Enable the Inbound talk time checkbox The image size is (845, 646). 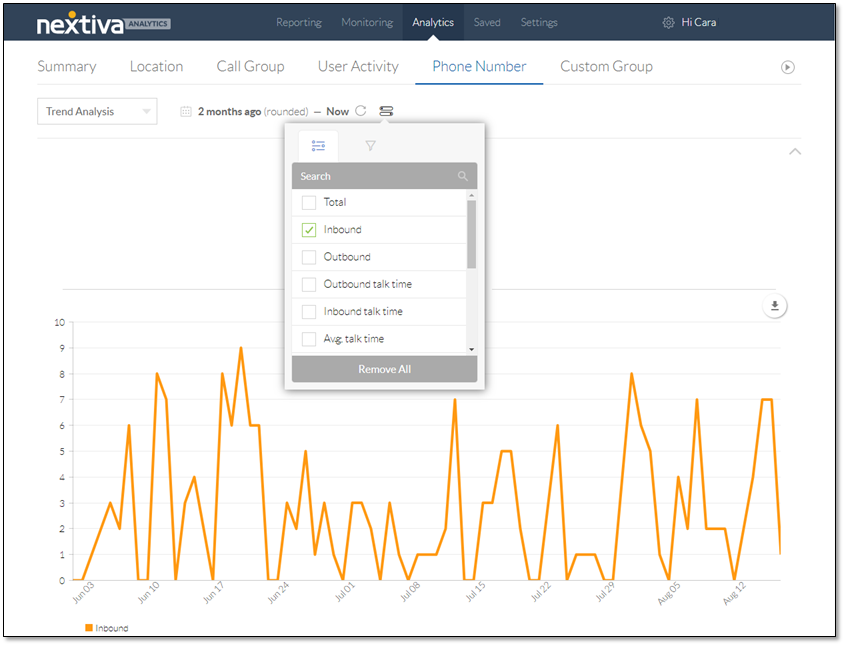(309, 311)
